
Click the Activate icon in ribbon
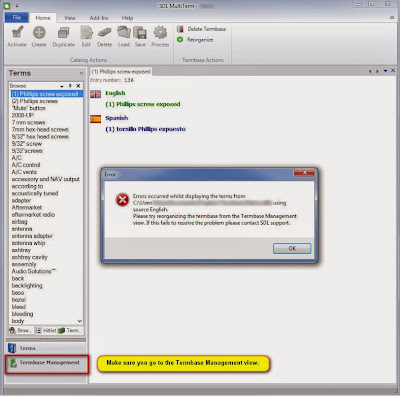(x=17, y=36)
